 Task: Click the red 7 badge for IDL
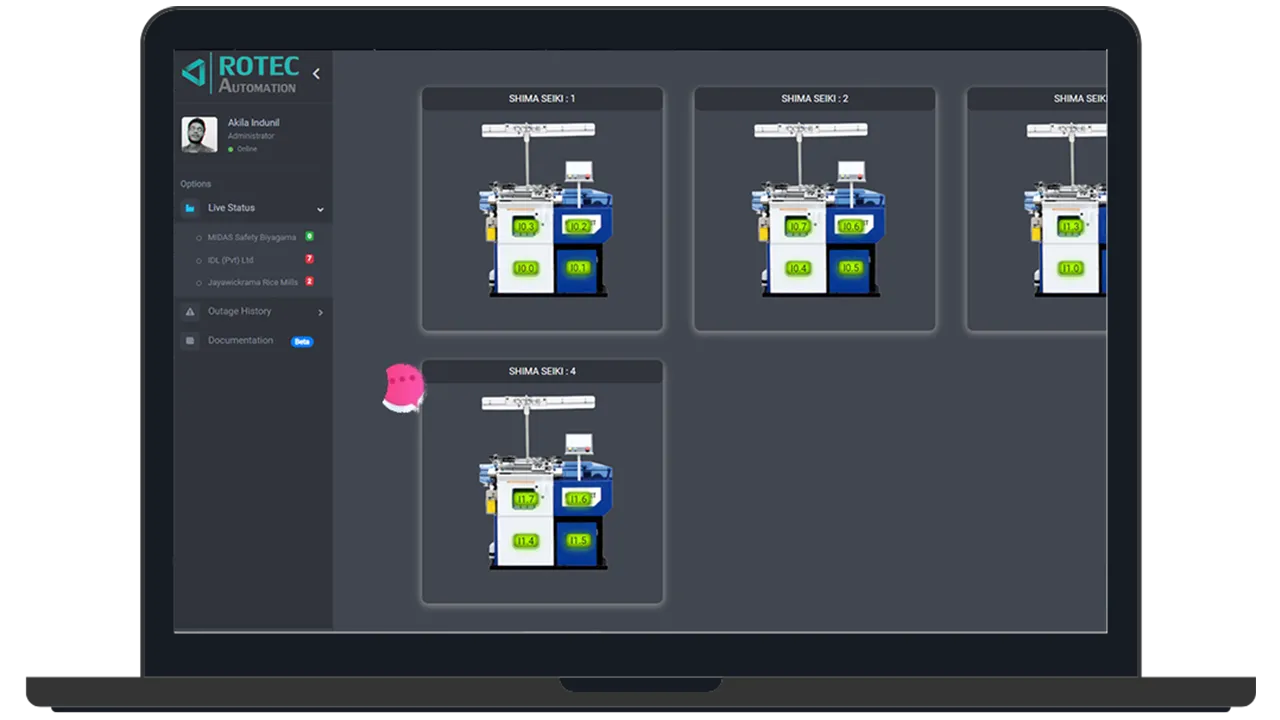(x=309, y=259)
